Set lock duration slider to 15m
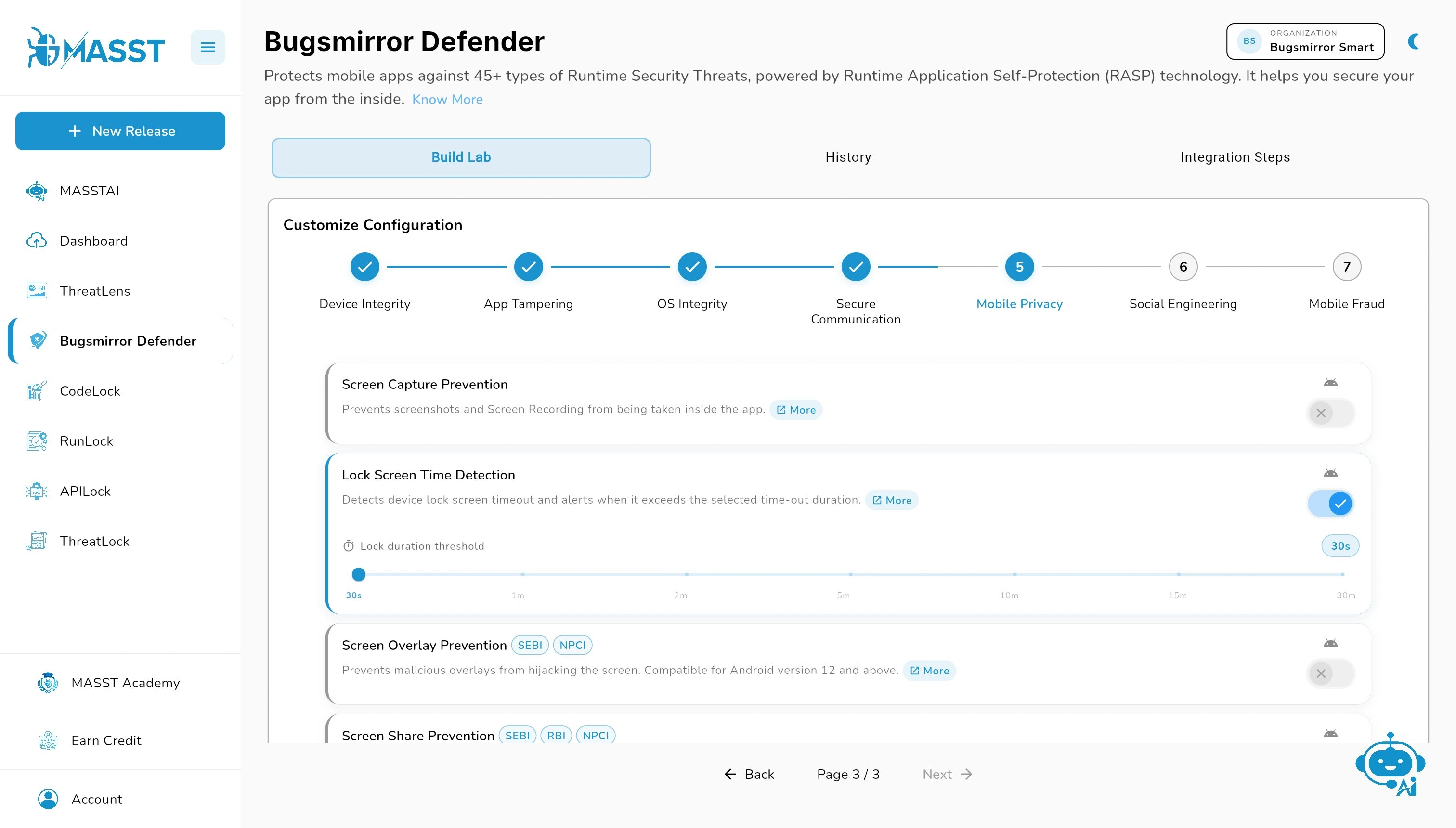This screenshot has width=1456, height=828. tap(1179, 574)
